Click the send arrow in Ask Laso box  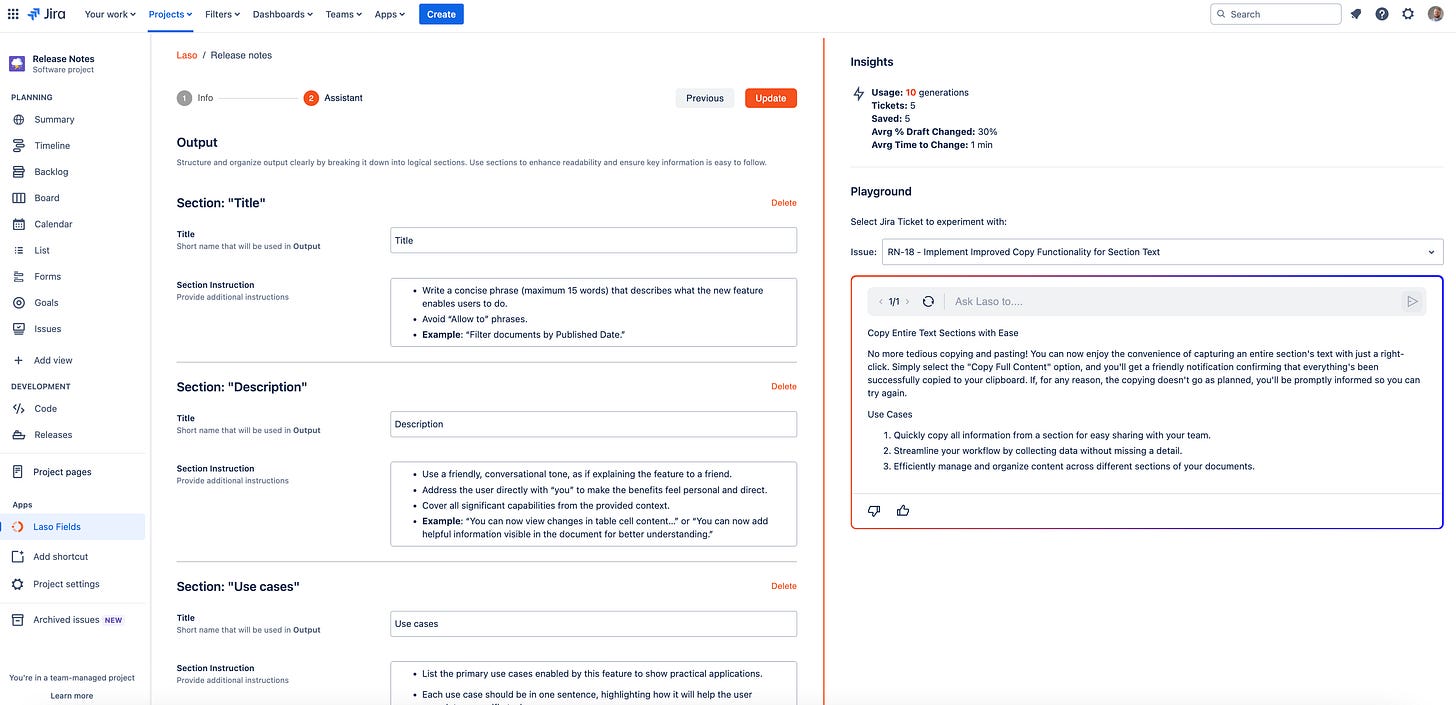[x=1412, y=301]
